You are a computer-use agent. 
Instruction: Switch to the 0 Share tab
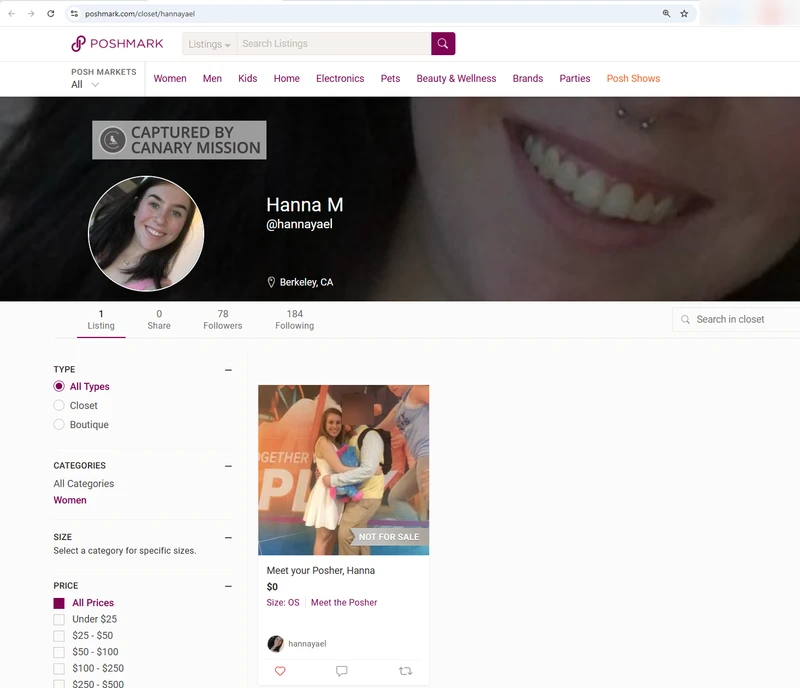(159, 320)
